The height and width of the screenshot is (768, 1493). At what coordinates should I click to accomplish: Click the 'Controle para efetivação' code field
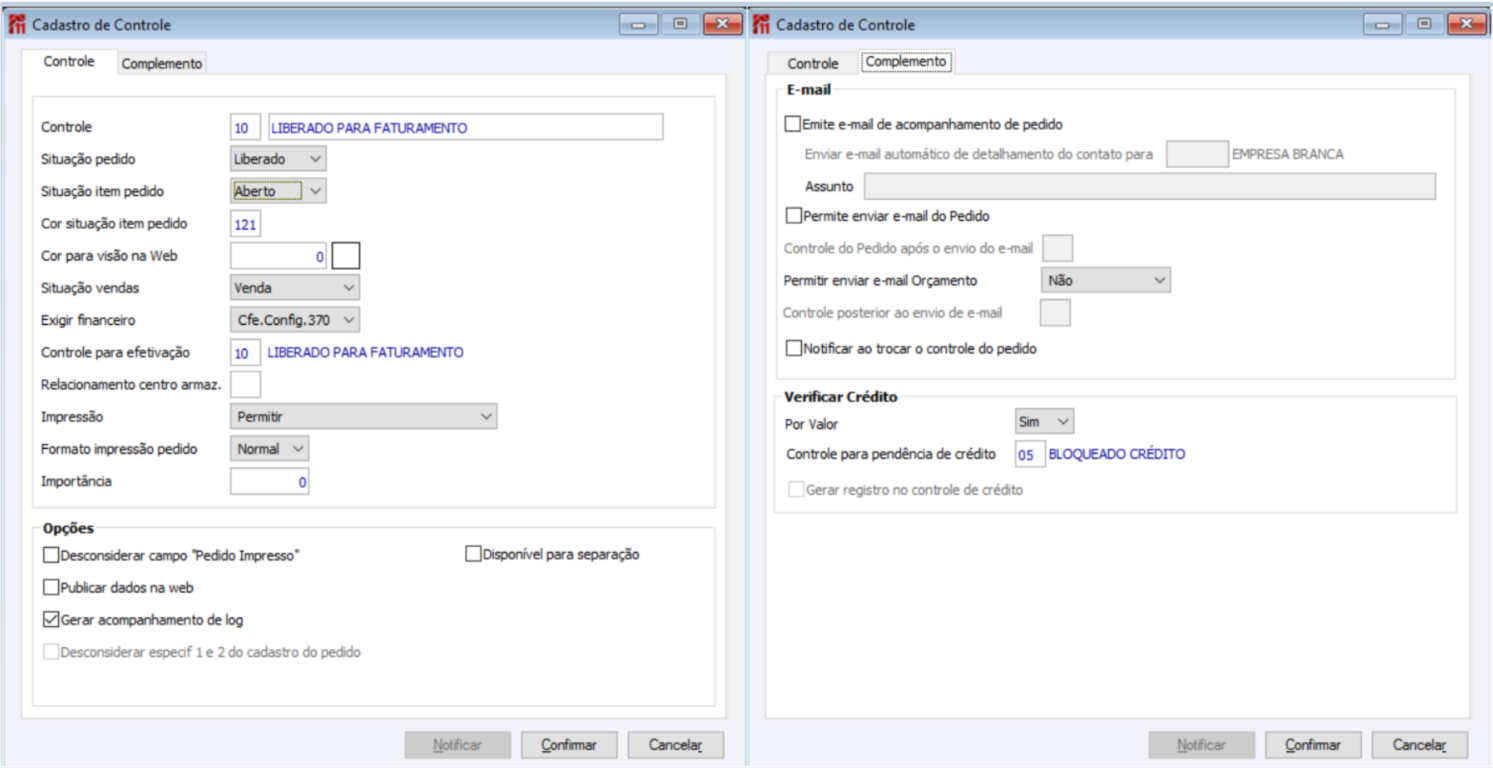[245, 352]
